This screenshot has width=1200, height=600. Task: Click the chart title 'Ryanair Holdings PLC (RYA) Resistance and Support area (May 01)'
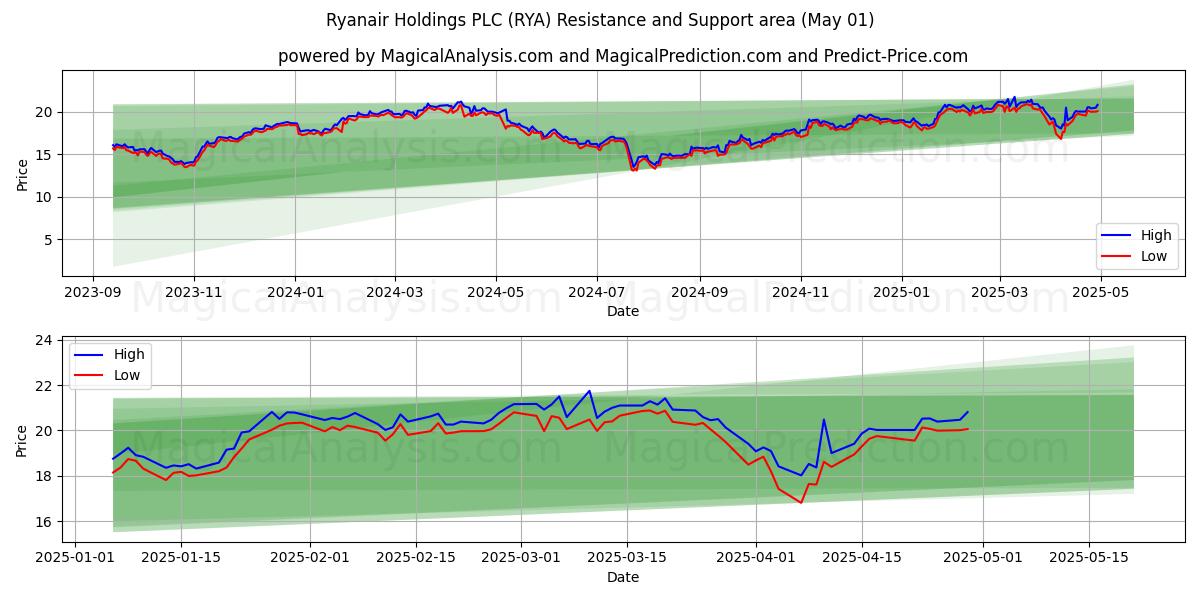(600, 20)
